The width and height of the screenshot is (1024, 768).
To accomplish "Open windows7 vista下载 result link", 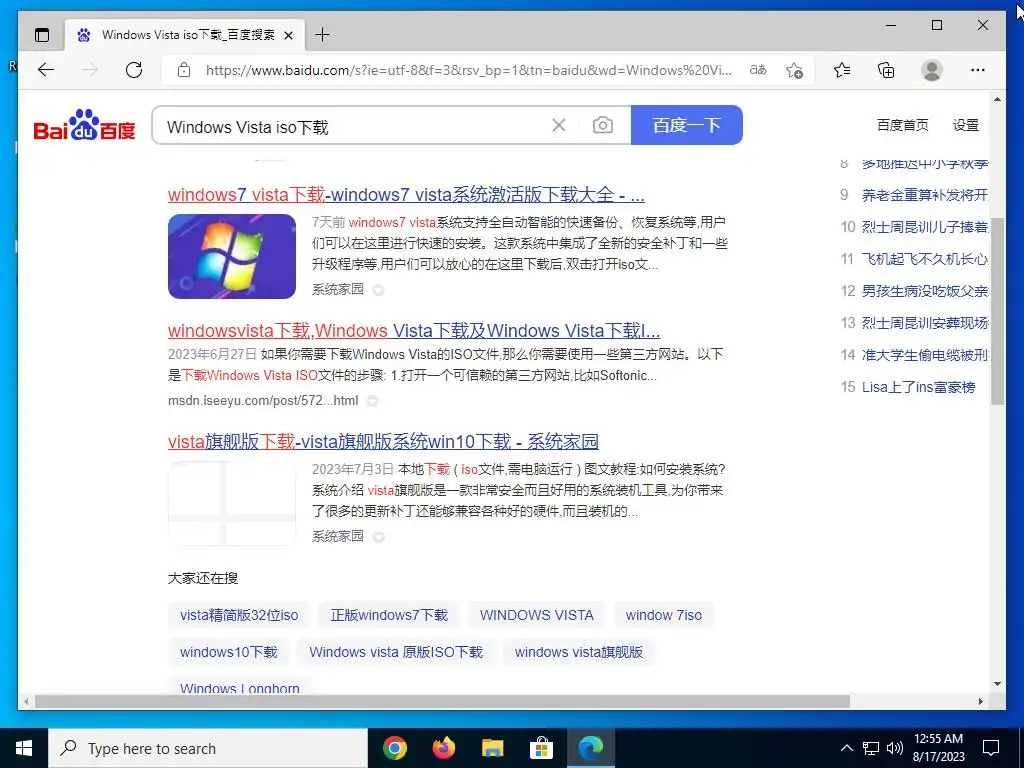I will click(406, 195).
